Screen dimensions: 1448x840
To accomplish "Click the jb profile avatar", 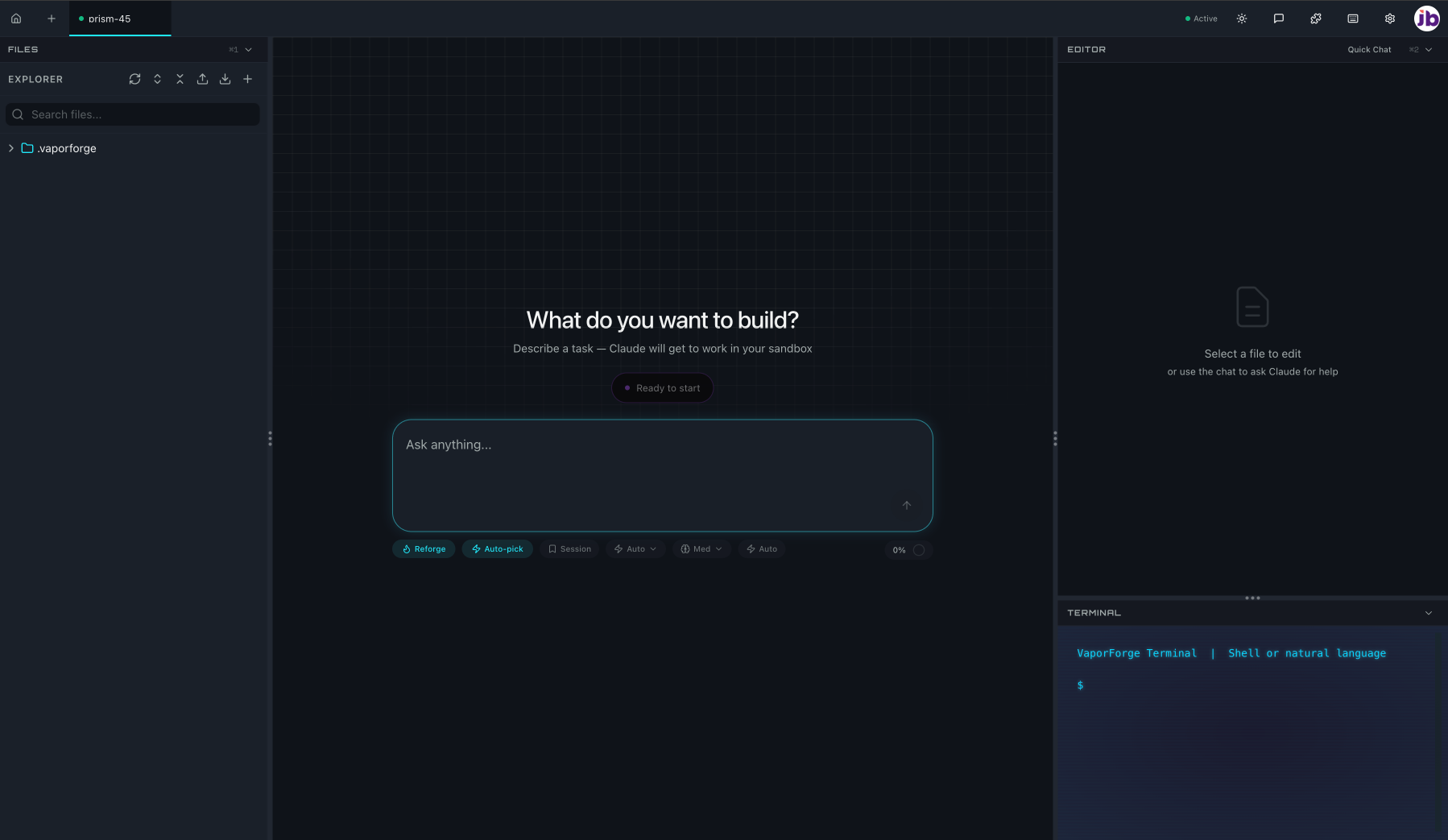I will tap(1426, 18).
